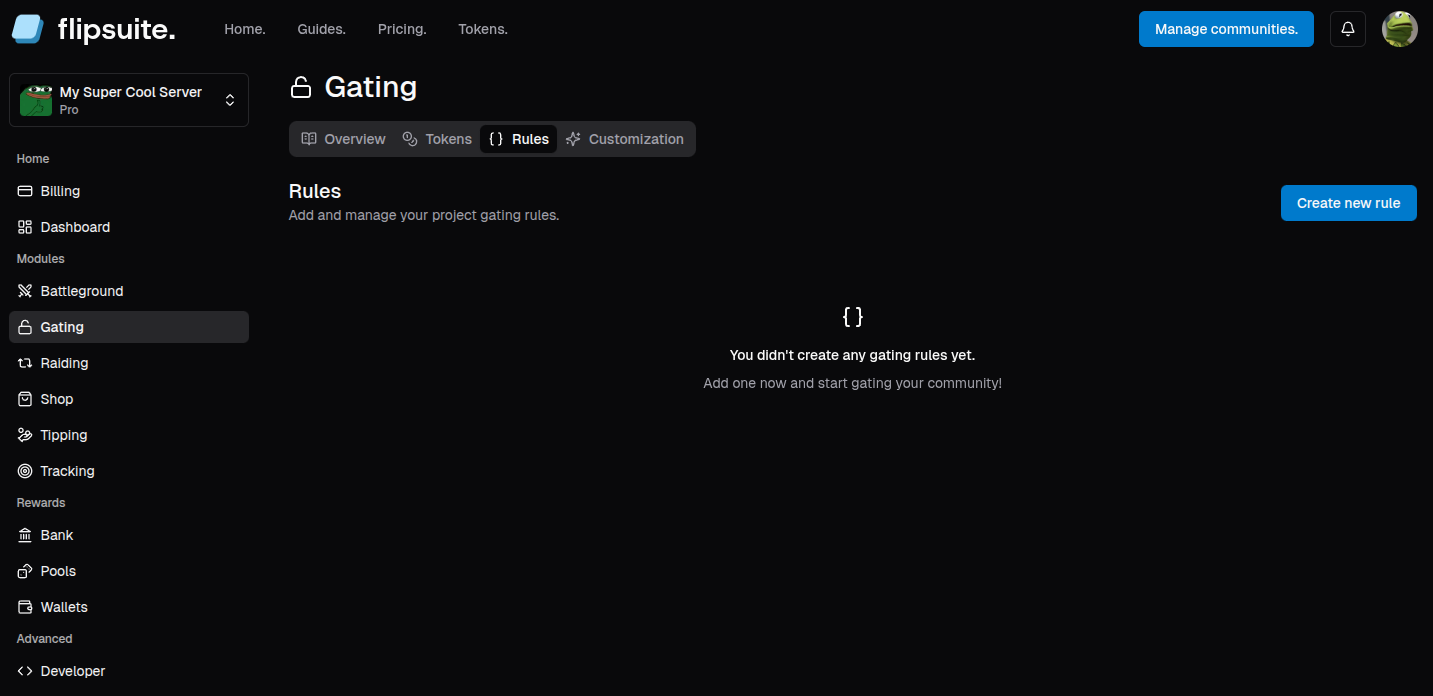Click the Rules tab braces icon
The height and width of the screenshot is (696, 1433).
point(496,139)
